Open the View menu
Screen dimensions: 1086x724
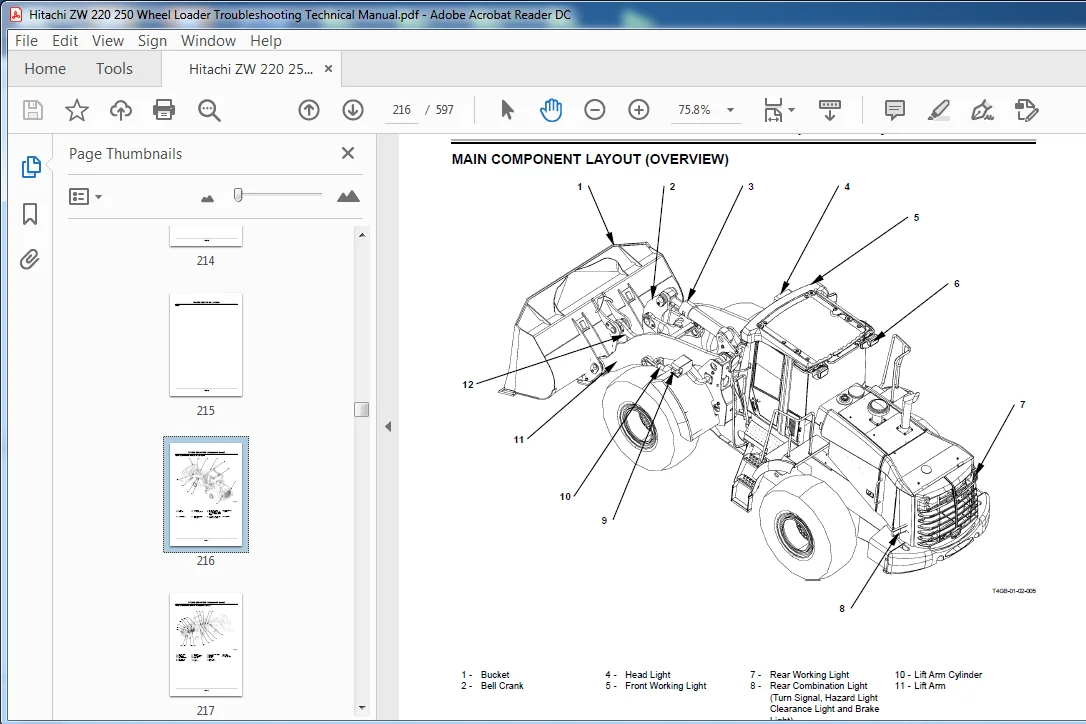[108, 41]
